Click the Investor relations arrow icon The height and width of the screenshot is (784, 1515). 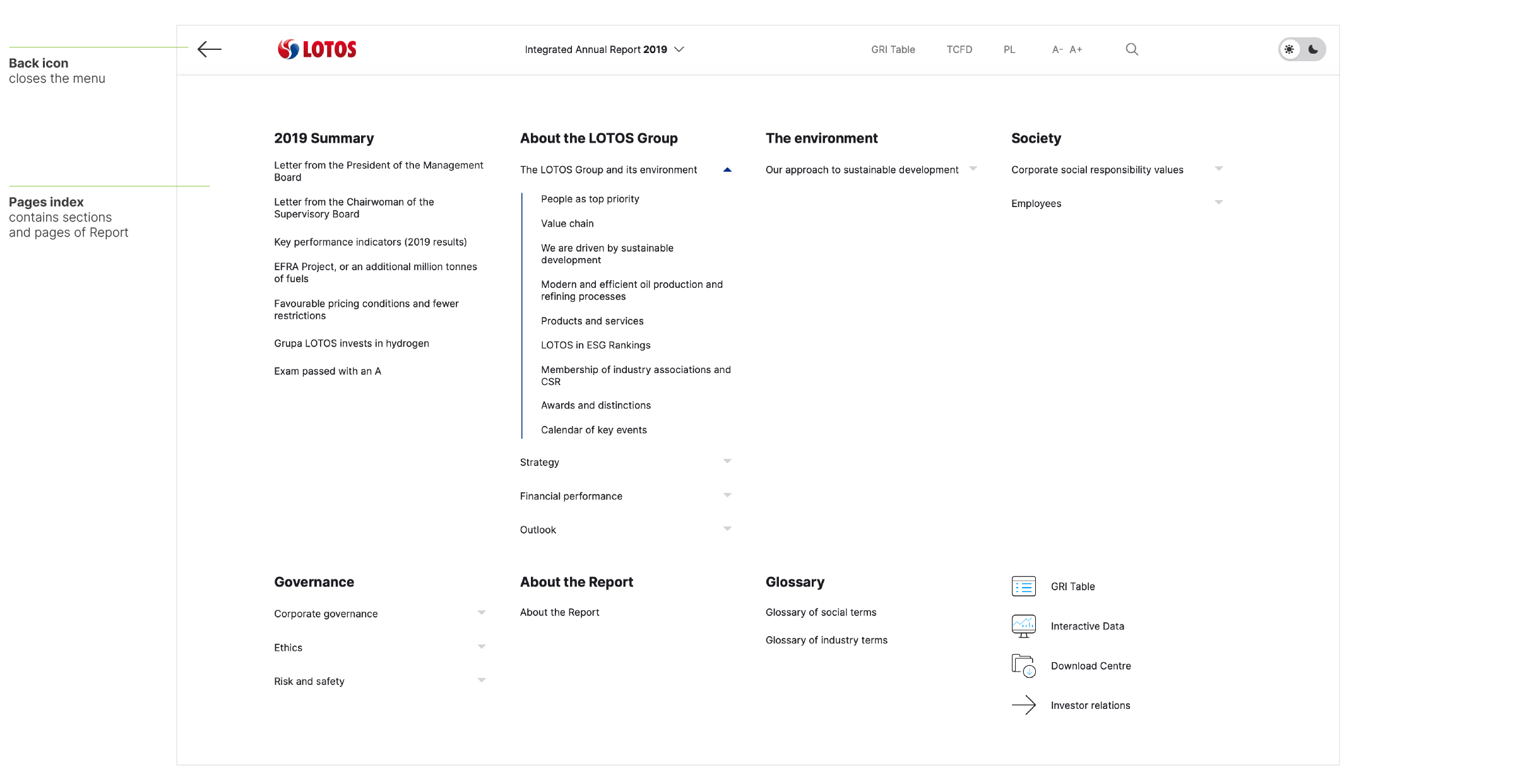(1024, 705)
